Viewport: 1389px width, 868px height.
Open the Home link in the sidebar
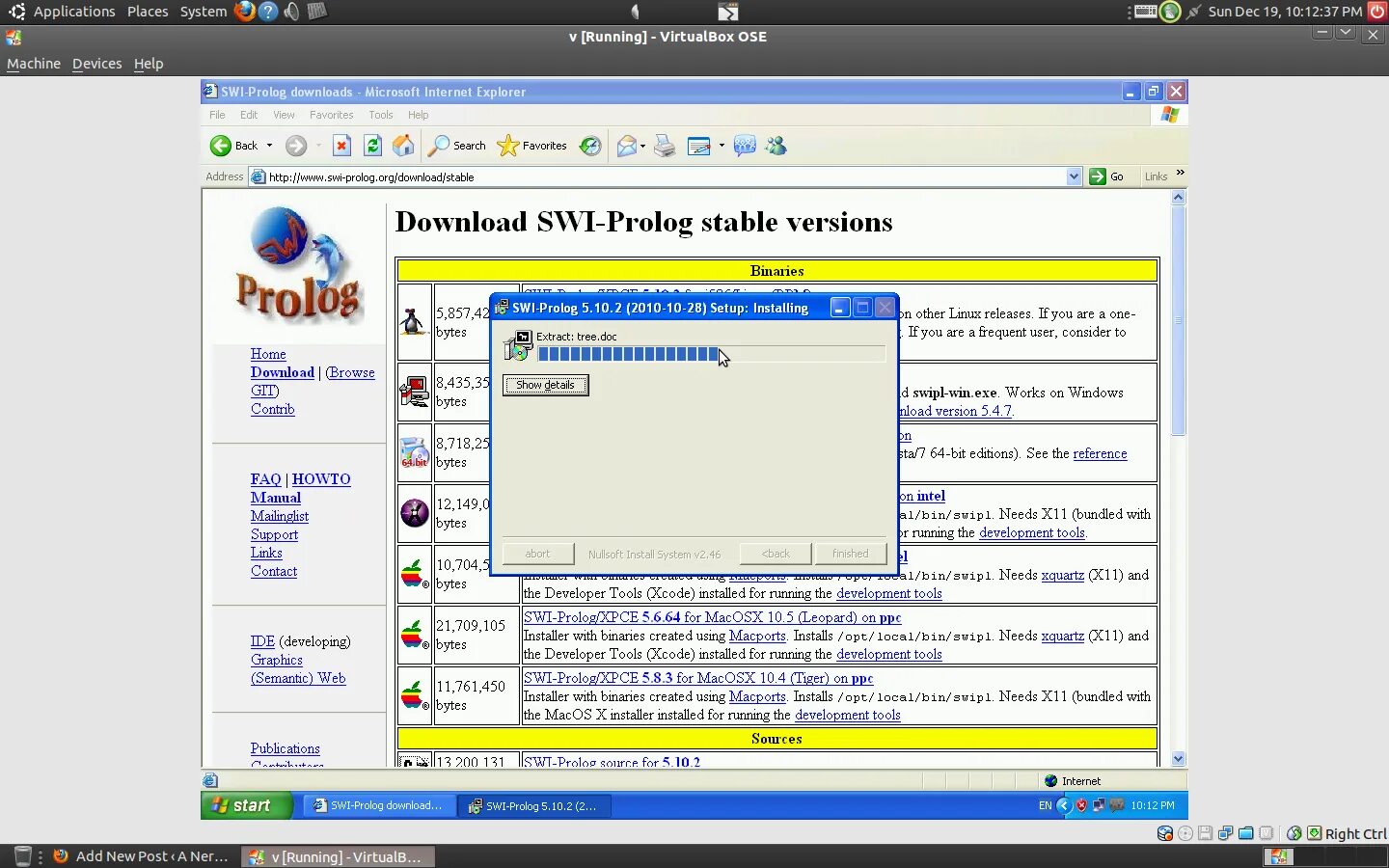pyautogui.click(x=268, y=354)
